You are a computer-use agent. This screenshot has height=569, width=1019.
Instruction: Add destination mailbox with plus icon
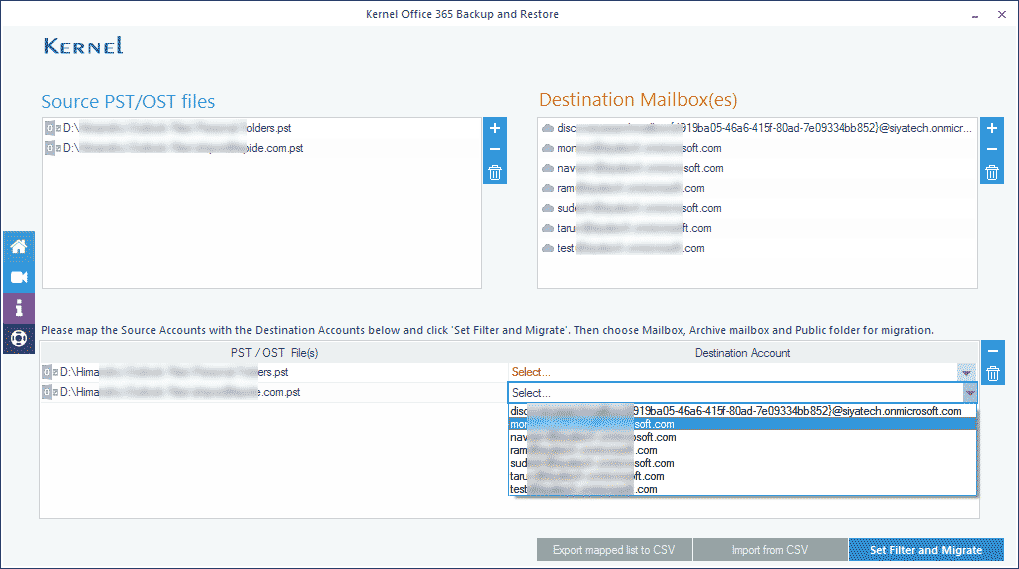coord(992,128)
